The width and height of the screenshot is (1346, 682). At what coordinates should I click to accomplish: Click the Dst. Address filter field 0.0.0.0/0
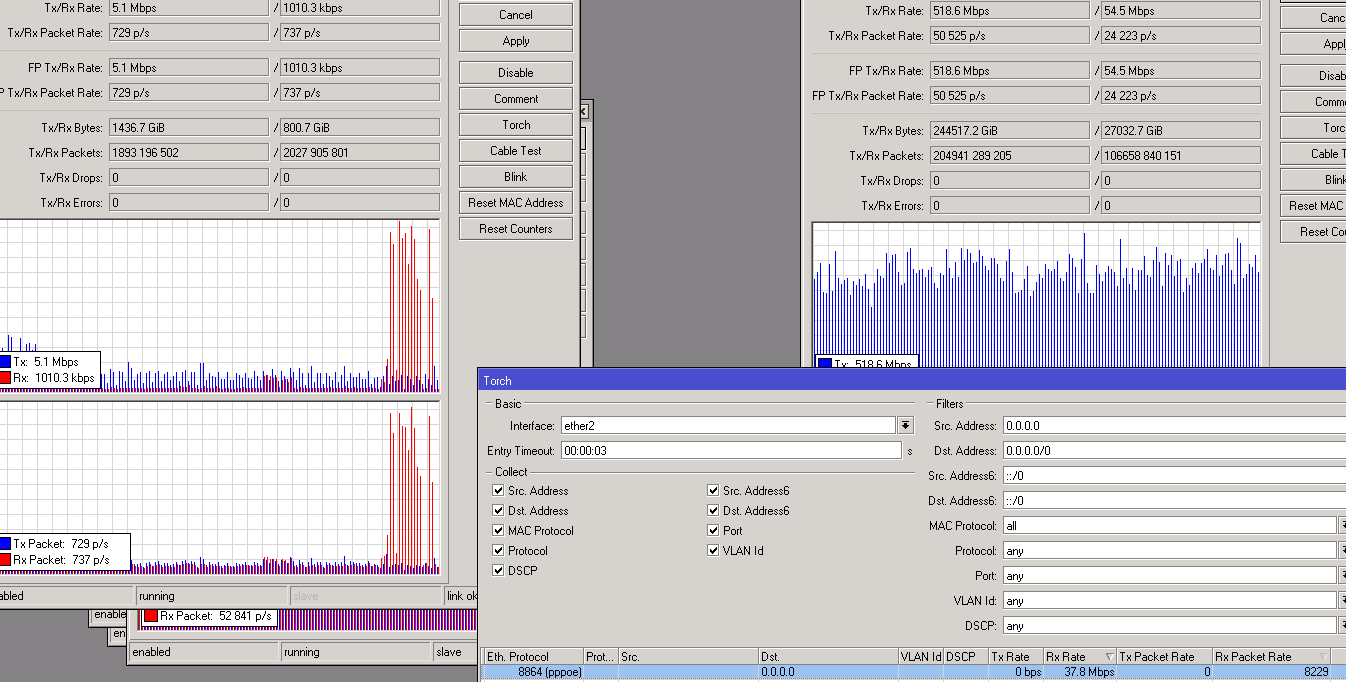coord(1174,451)
